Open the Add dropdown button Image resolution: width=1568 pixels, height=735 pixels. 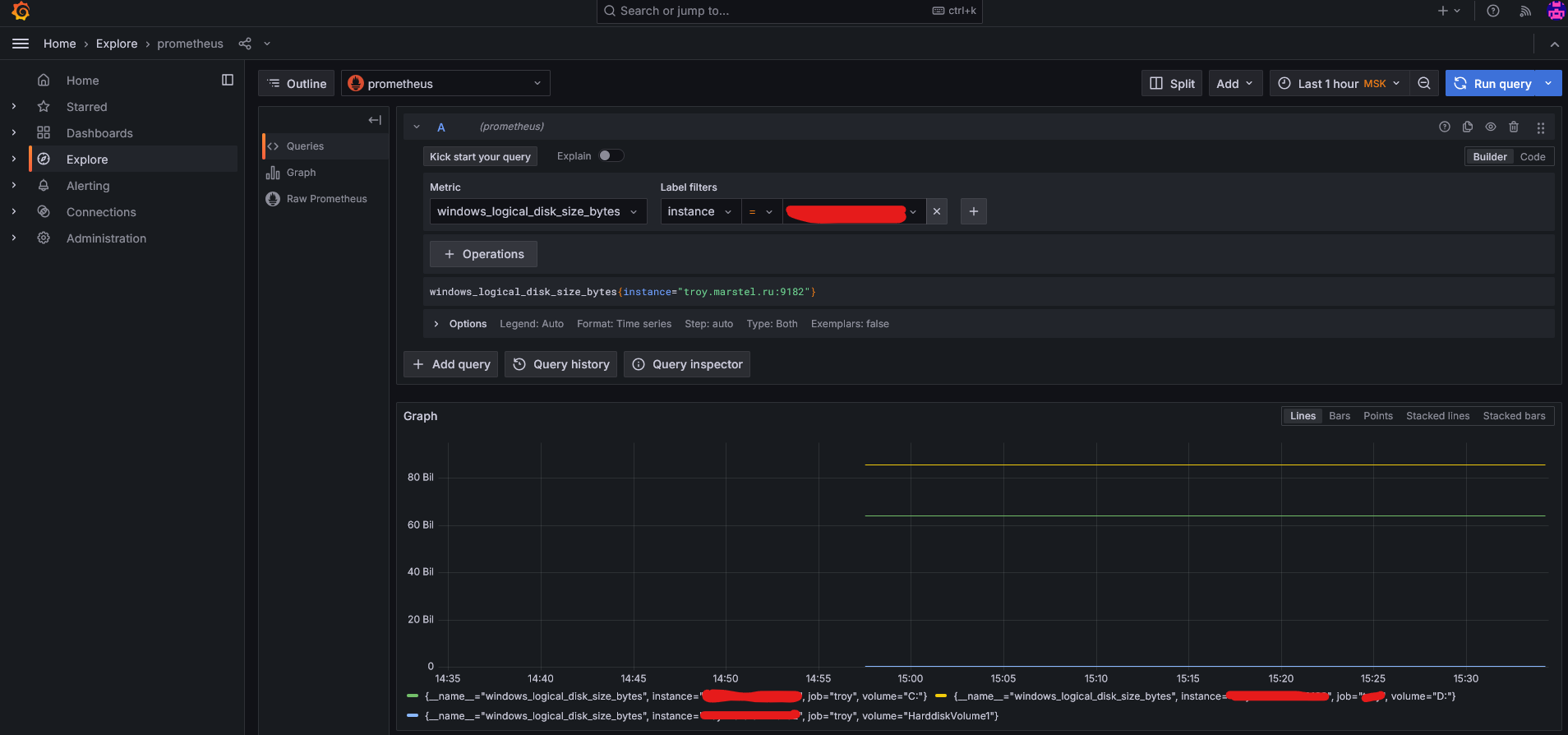click(1235, 83)
